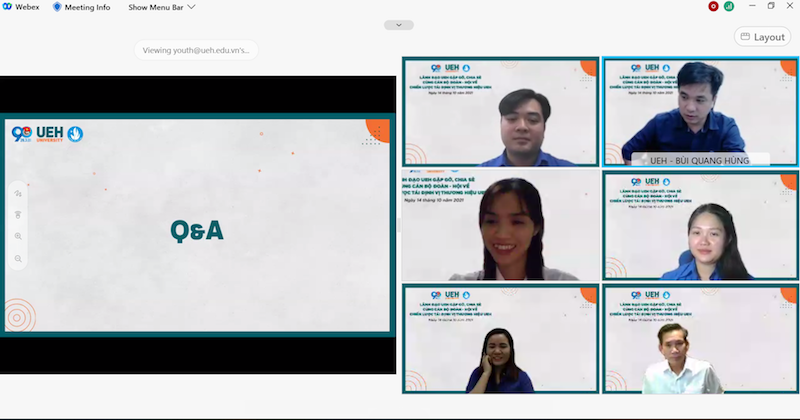Click the Q&A text on the shared slide

(x=197, y=230)
